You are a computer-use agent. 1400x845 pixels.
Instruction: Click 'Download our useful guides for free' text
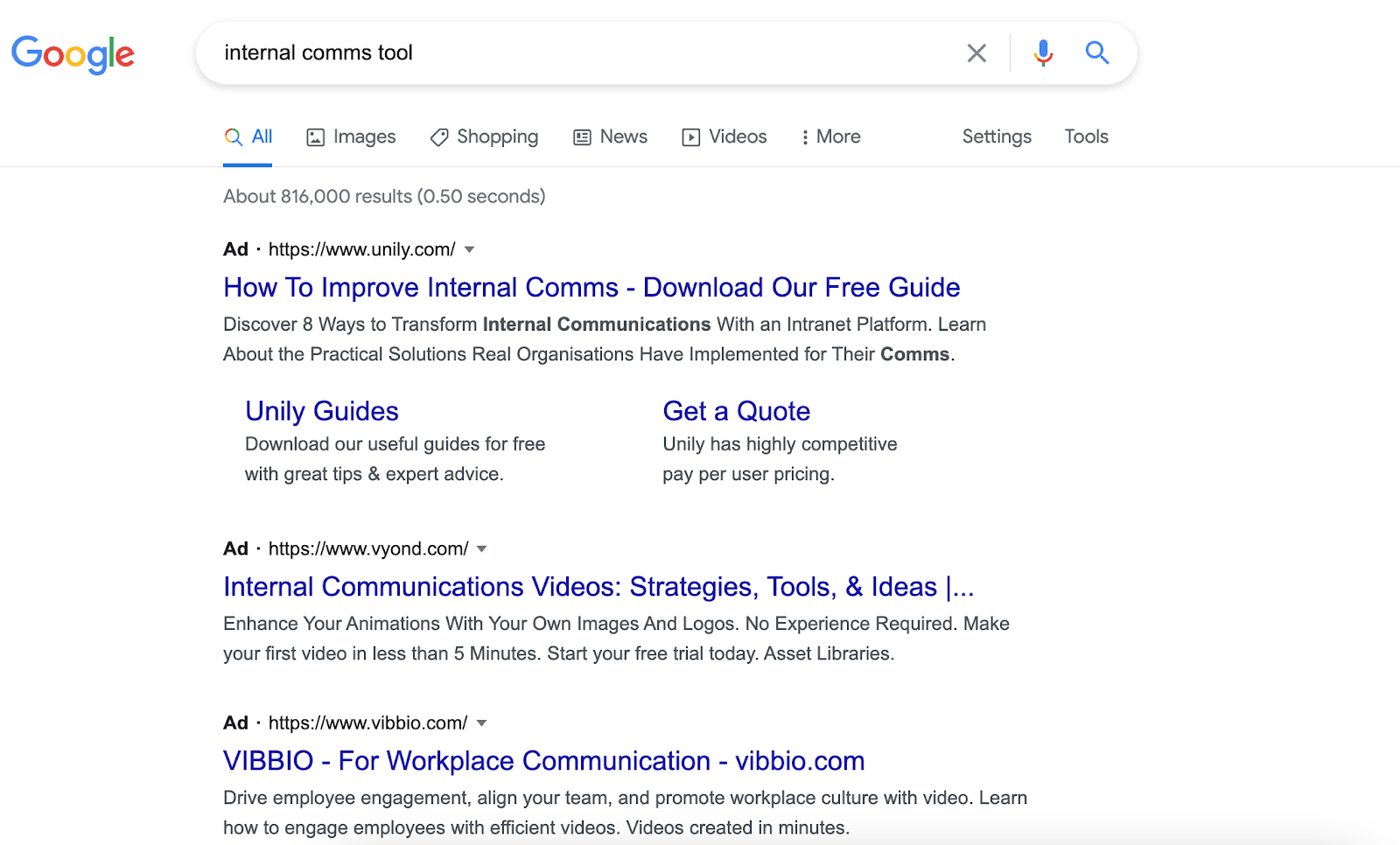[x=395, y=459]
